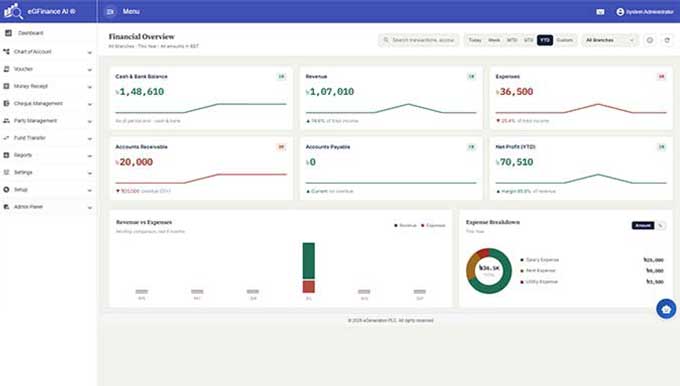Toggle Expense Breakdown to Amount view
Screen dimensions: 680x386
tap(643, 226)
